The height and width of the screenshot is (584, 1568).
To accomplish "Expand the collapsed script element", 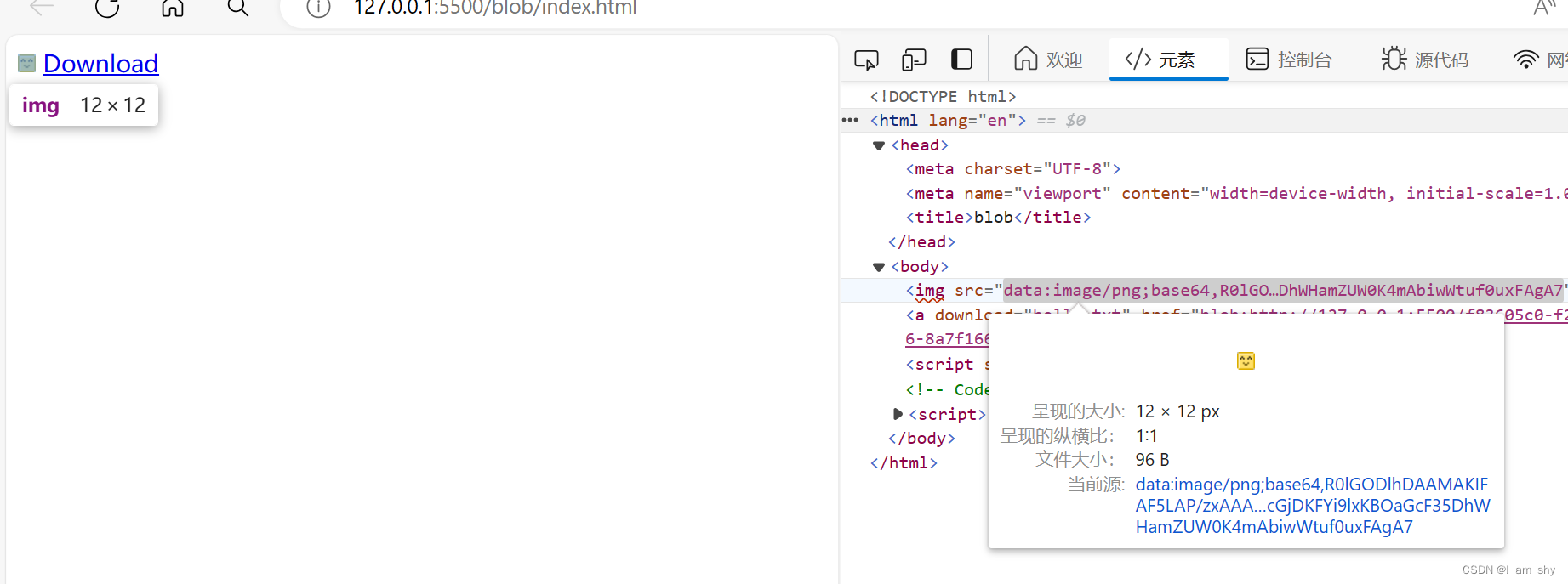I will (898, 414).
